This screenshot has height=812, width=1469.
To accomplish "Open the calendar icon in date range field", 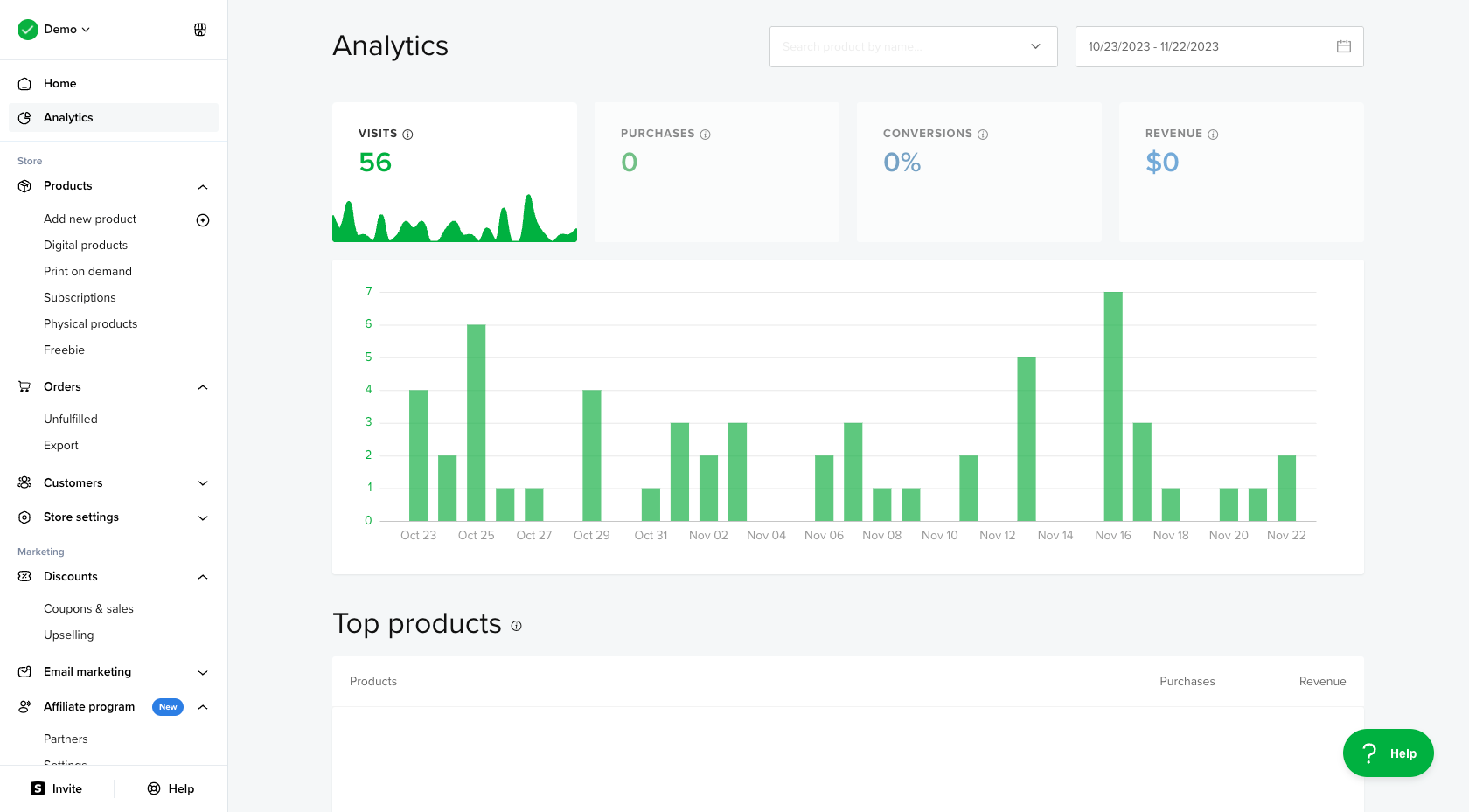I will [1343, 46].
